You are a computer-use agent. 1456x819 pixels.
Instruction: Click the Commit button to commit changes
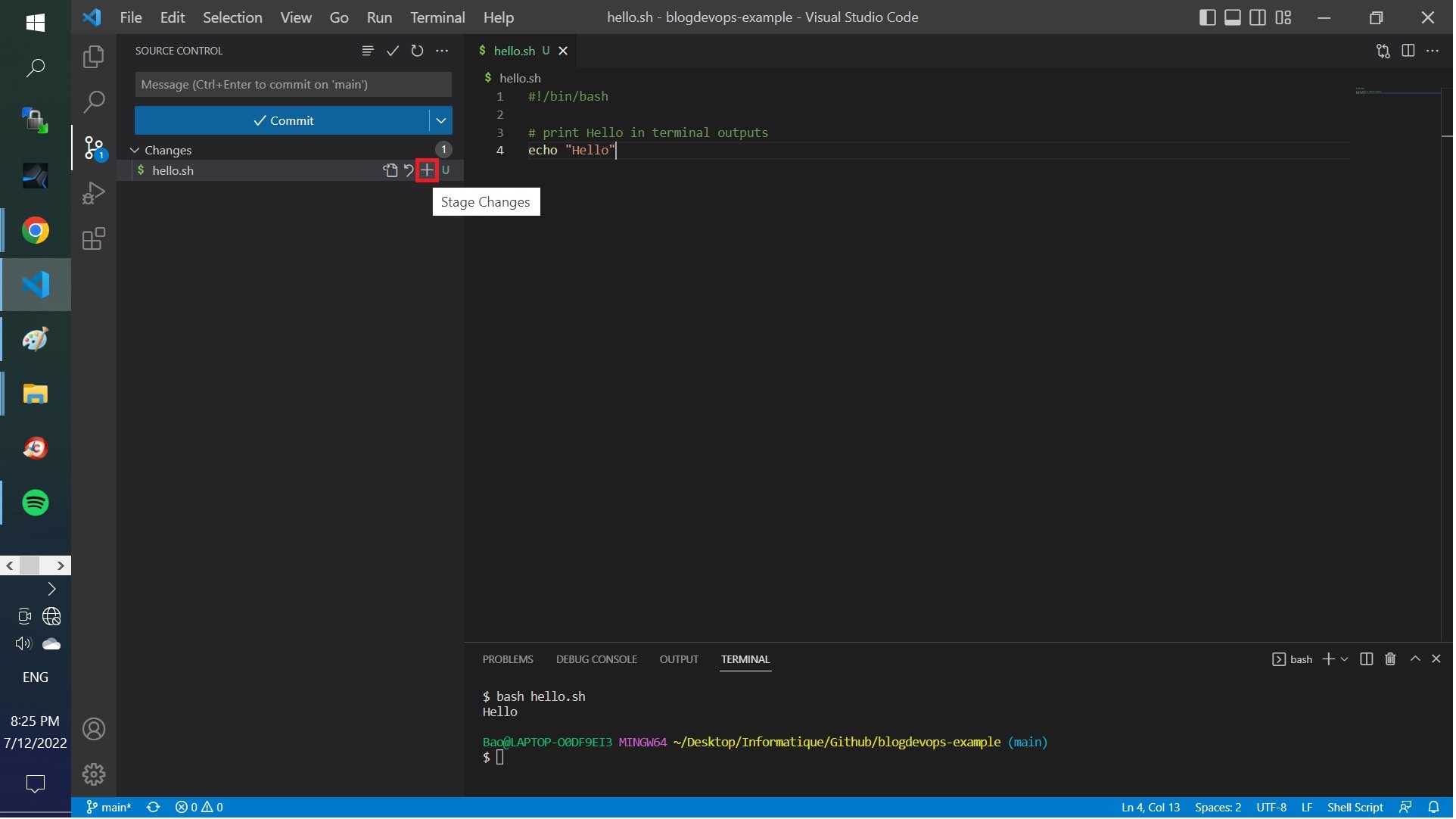(x=282, y=120)
